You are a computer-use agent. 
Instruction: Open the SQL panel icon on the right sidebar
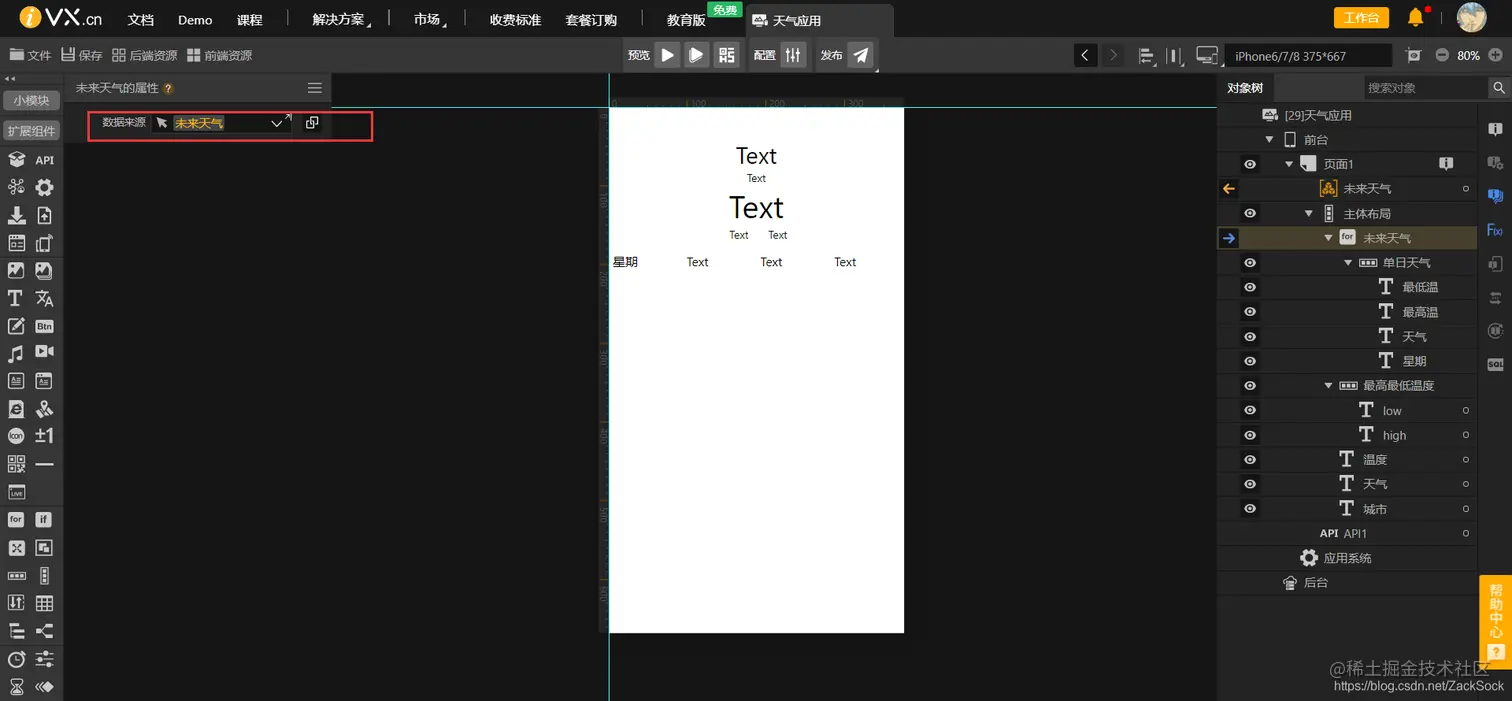1495,364
